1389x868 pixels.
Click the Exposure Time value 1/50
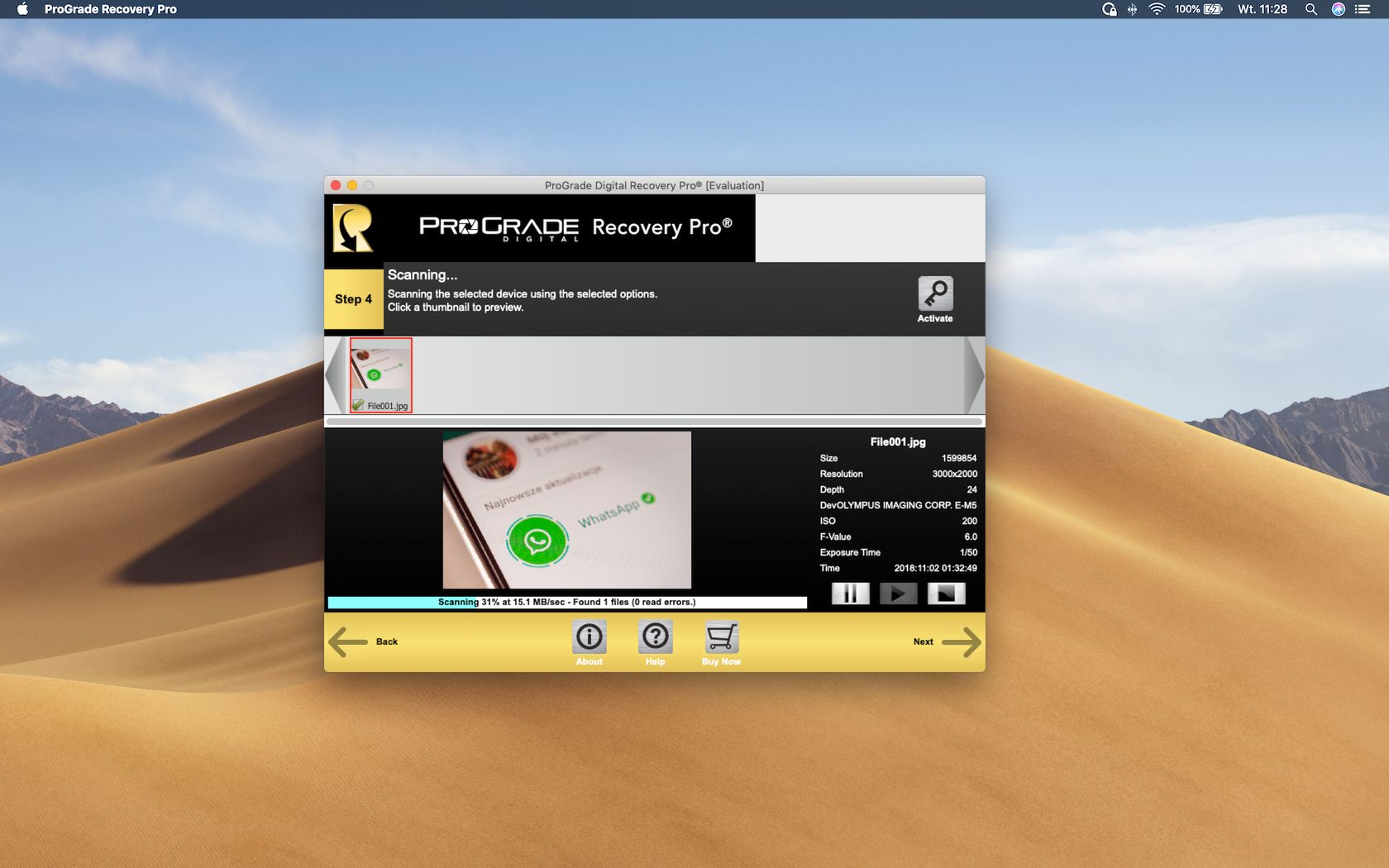pyautogui.click(x=968, y=552)
